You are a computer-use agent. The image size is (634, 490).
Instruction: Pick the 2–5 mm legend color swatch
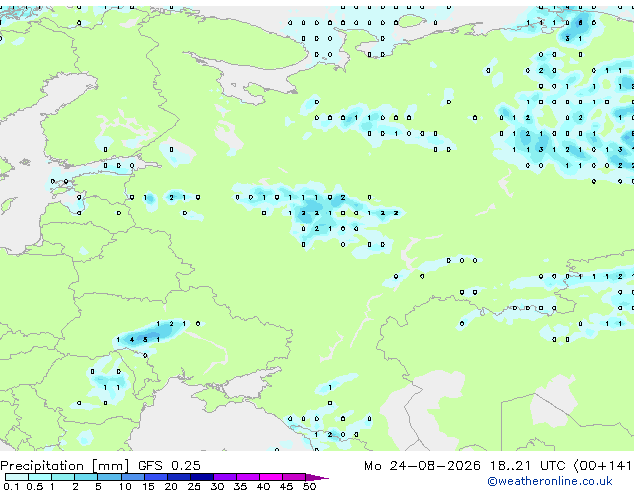(86, 477)
